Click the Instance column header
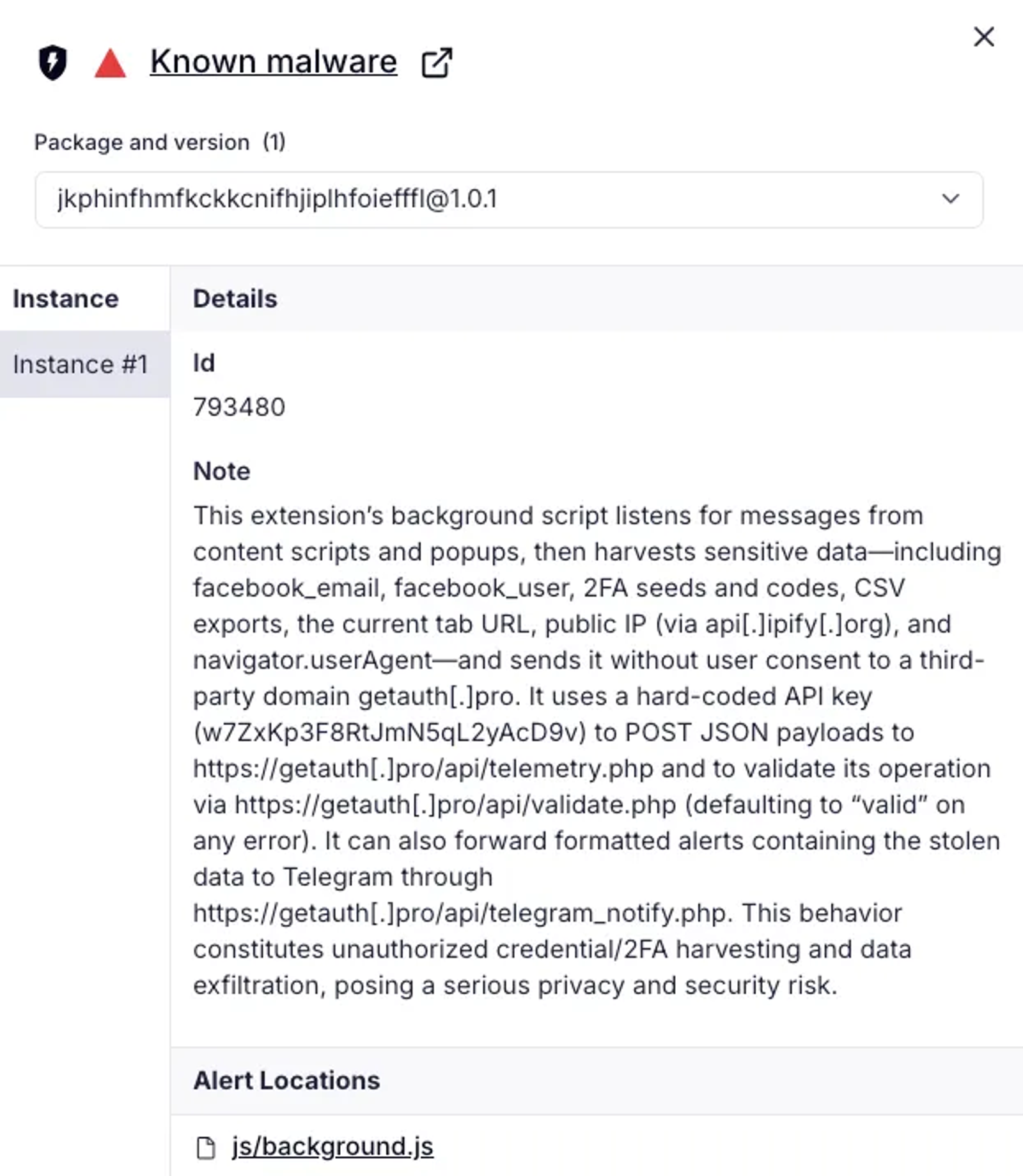This screenshot has width=1023, height=1176. (x=66, y=299)
